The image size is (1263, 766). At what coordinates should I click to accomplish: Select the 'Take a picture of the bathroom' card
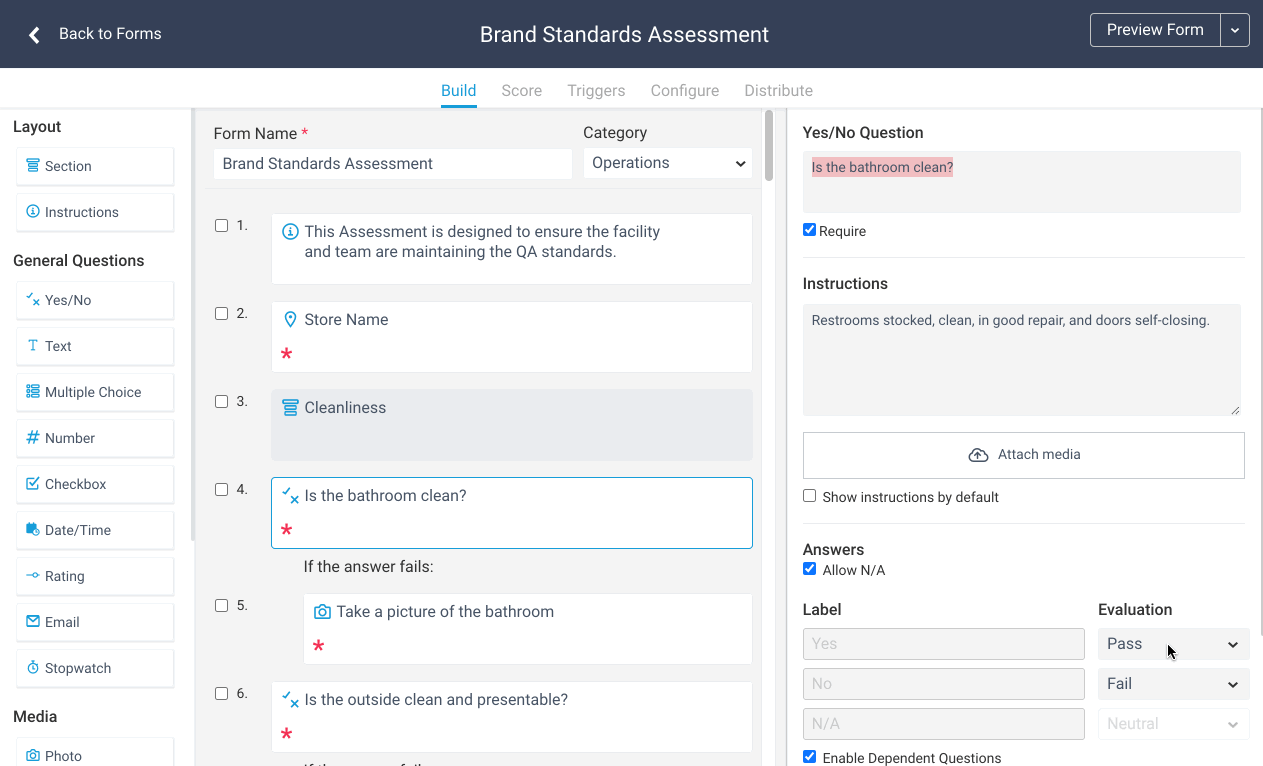click(528, 629)
